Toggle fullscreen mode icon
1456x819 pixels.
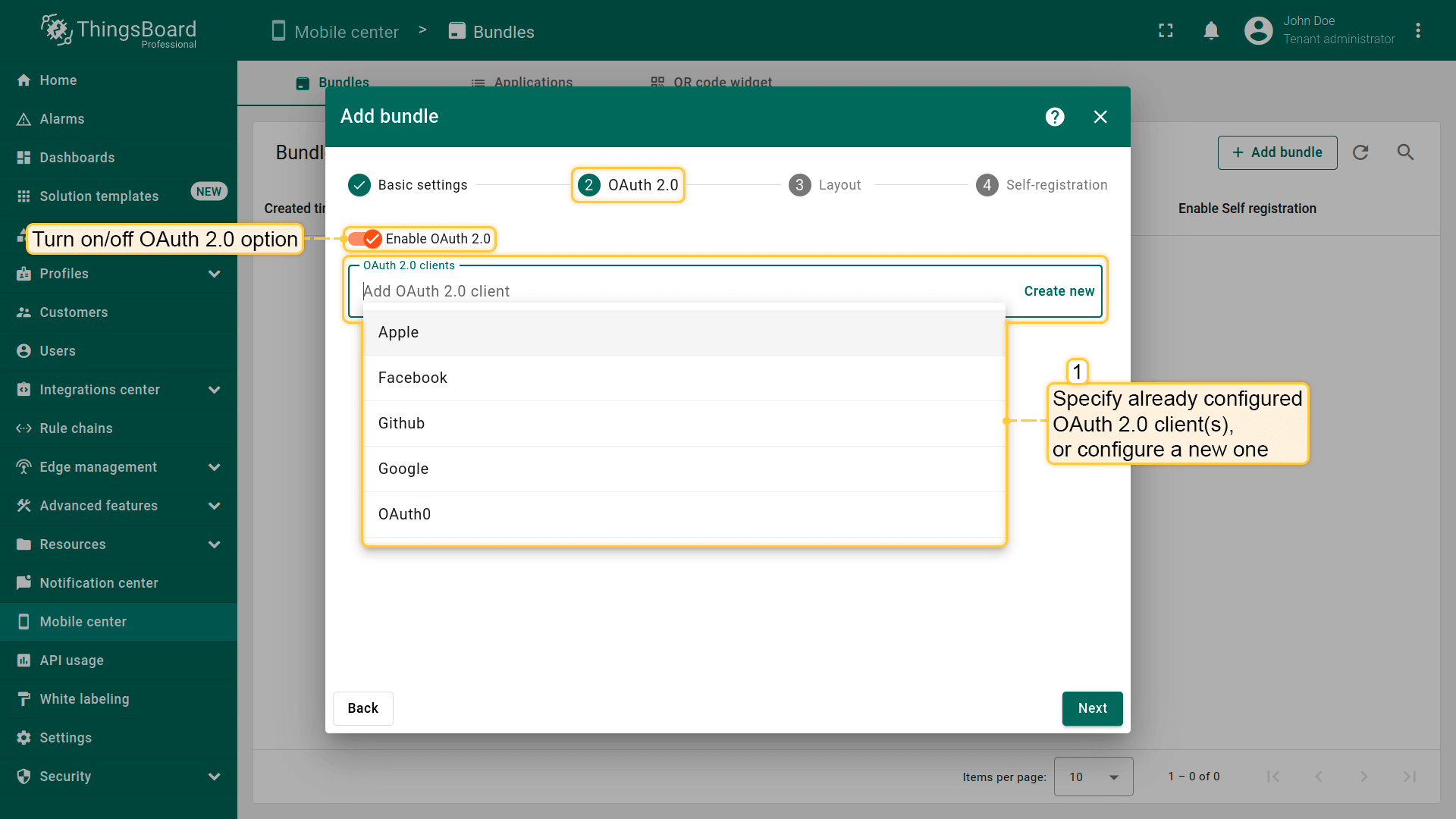point(1166,31)
